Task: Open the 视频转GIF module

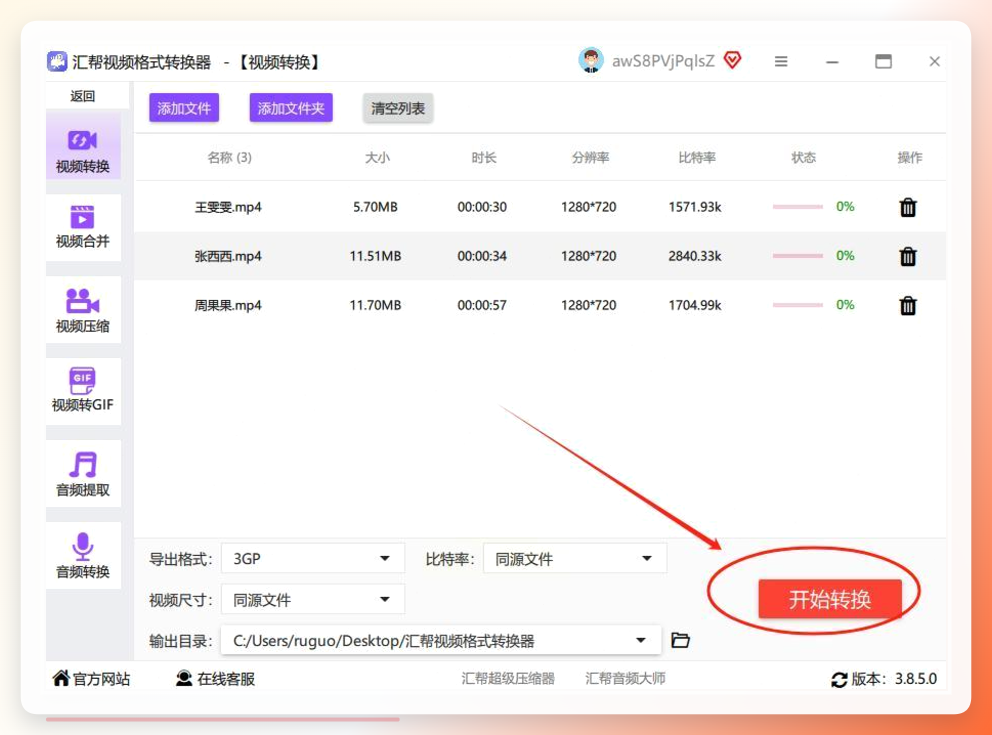Action: pos(83,390)
